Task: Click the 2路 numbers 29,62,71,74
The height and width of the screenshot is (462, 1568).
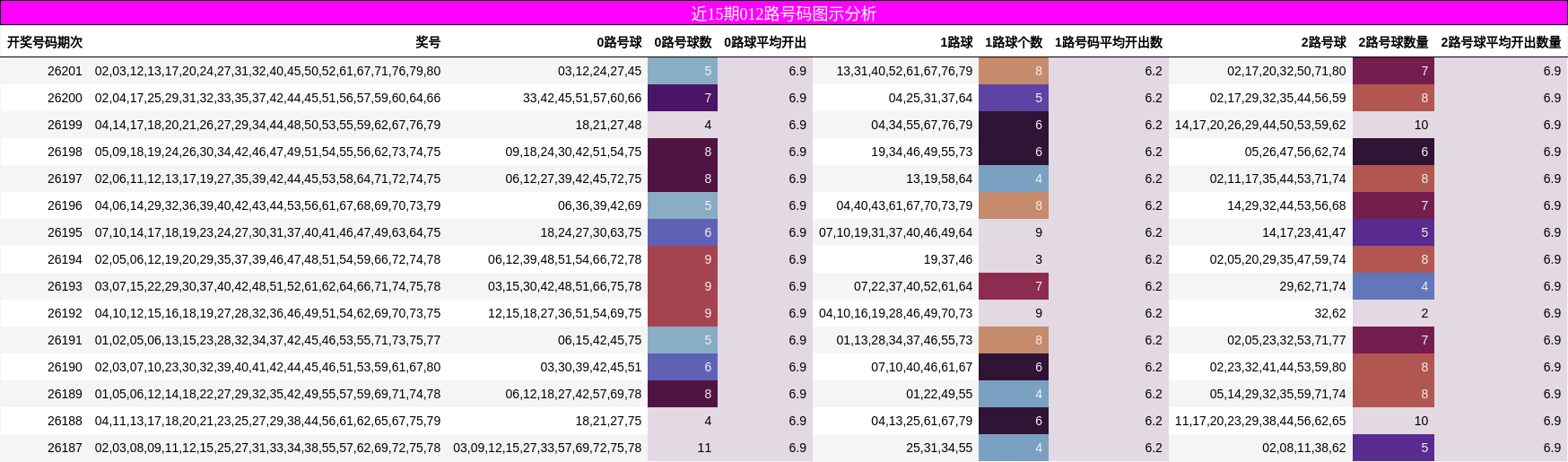Action: click(1313, 286)
